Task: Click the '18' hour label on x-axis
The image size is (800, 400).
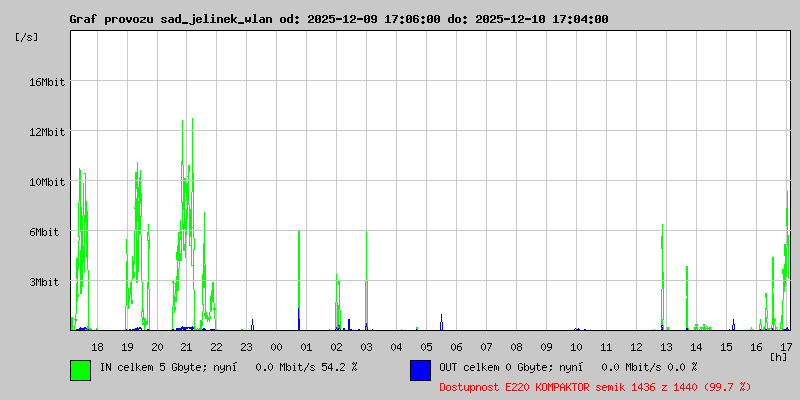Action: [97, 347]
